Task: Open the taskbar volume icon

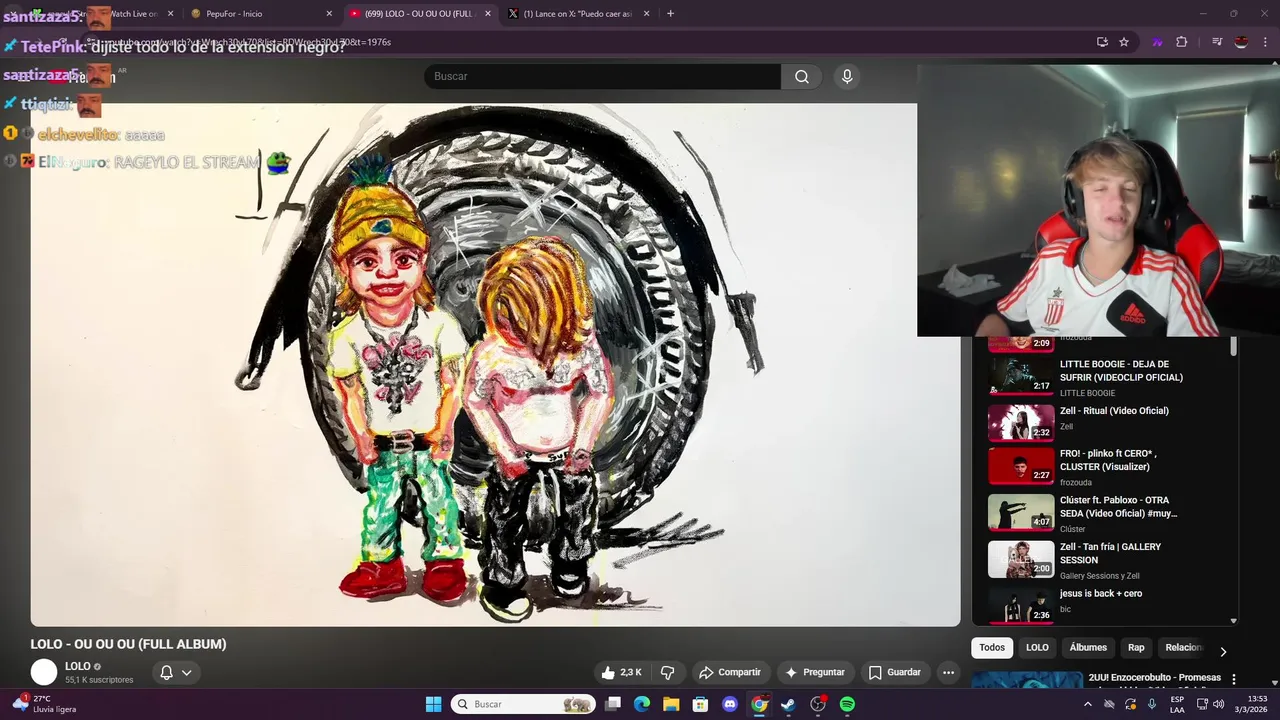Action: click(1218, 704)
